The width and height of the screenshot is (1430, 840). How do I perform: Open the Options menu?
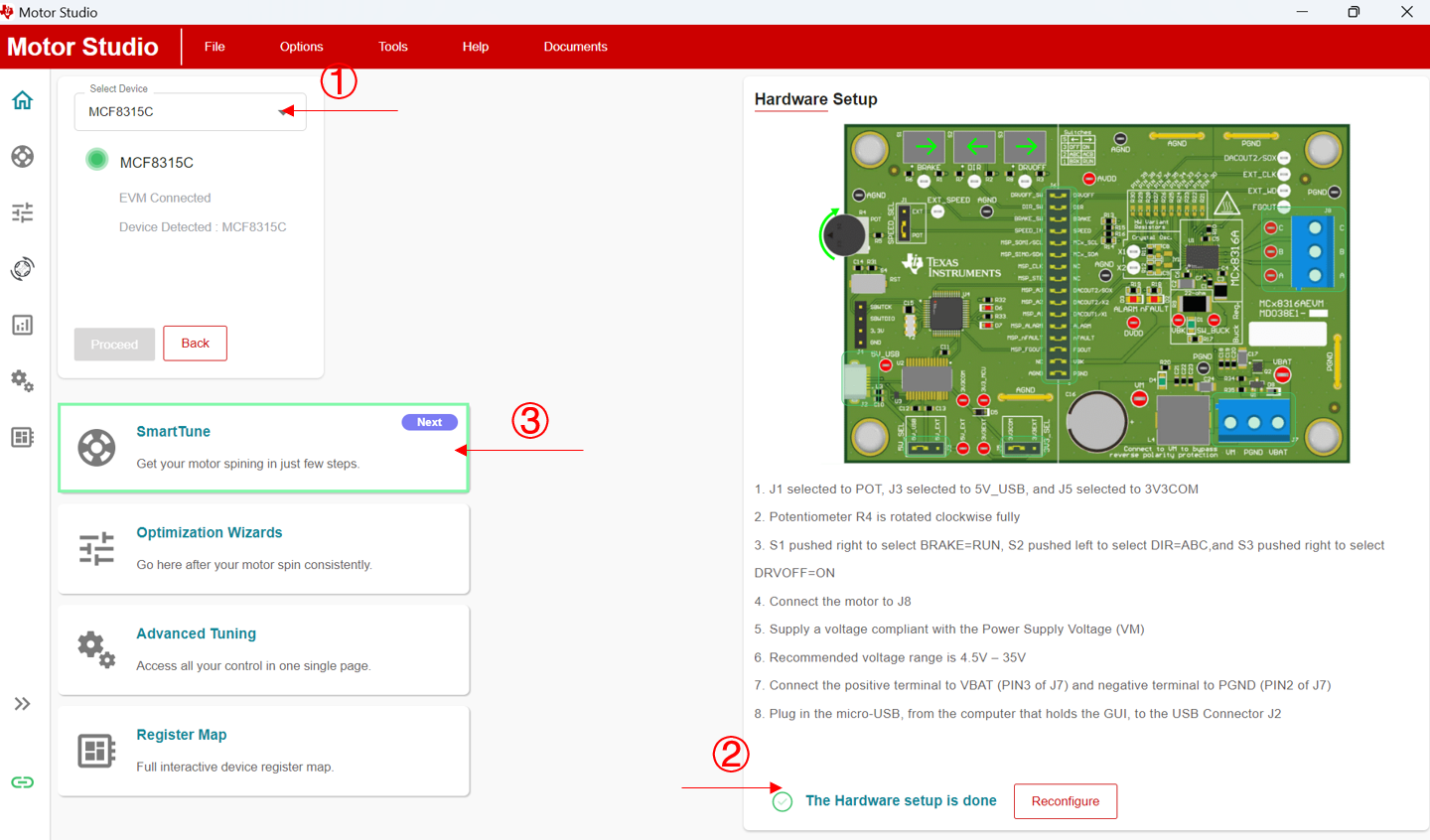click(301, 47)
